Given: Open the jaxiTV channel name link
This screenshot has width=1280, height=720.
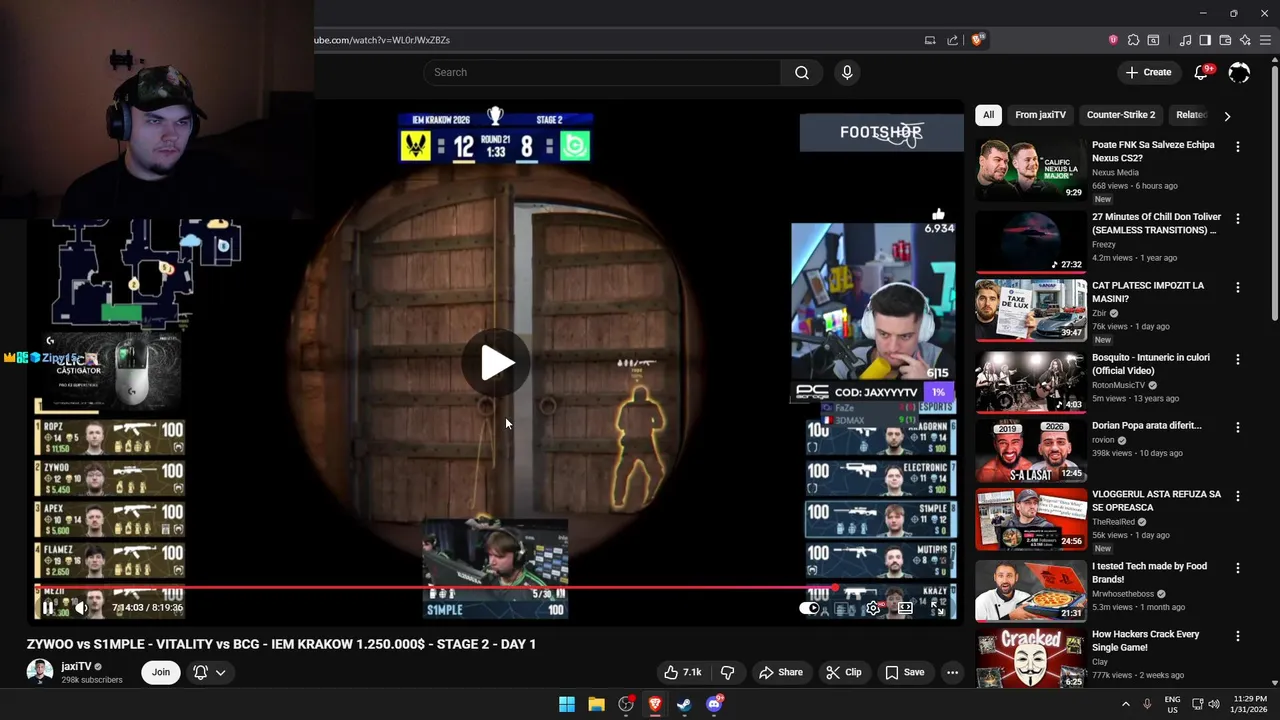Looking at the screenshot, I should click(x=76, y=666).
